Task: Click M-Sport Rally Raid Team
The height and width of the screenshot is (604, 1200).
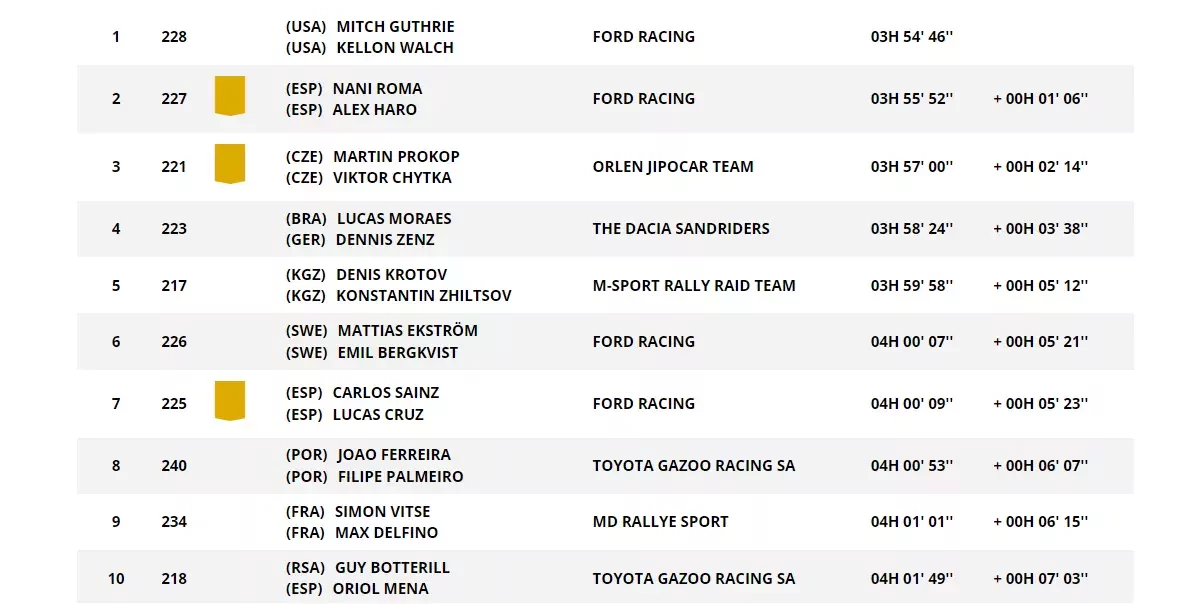Action: click(694, 285)
